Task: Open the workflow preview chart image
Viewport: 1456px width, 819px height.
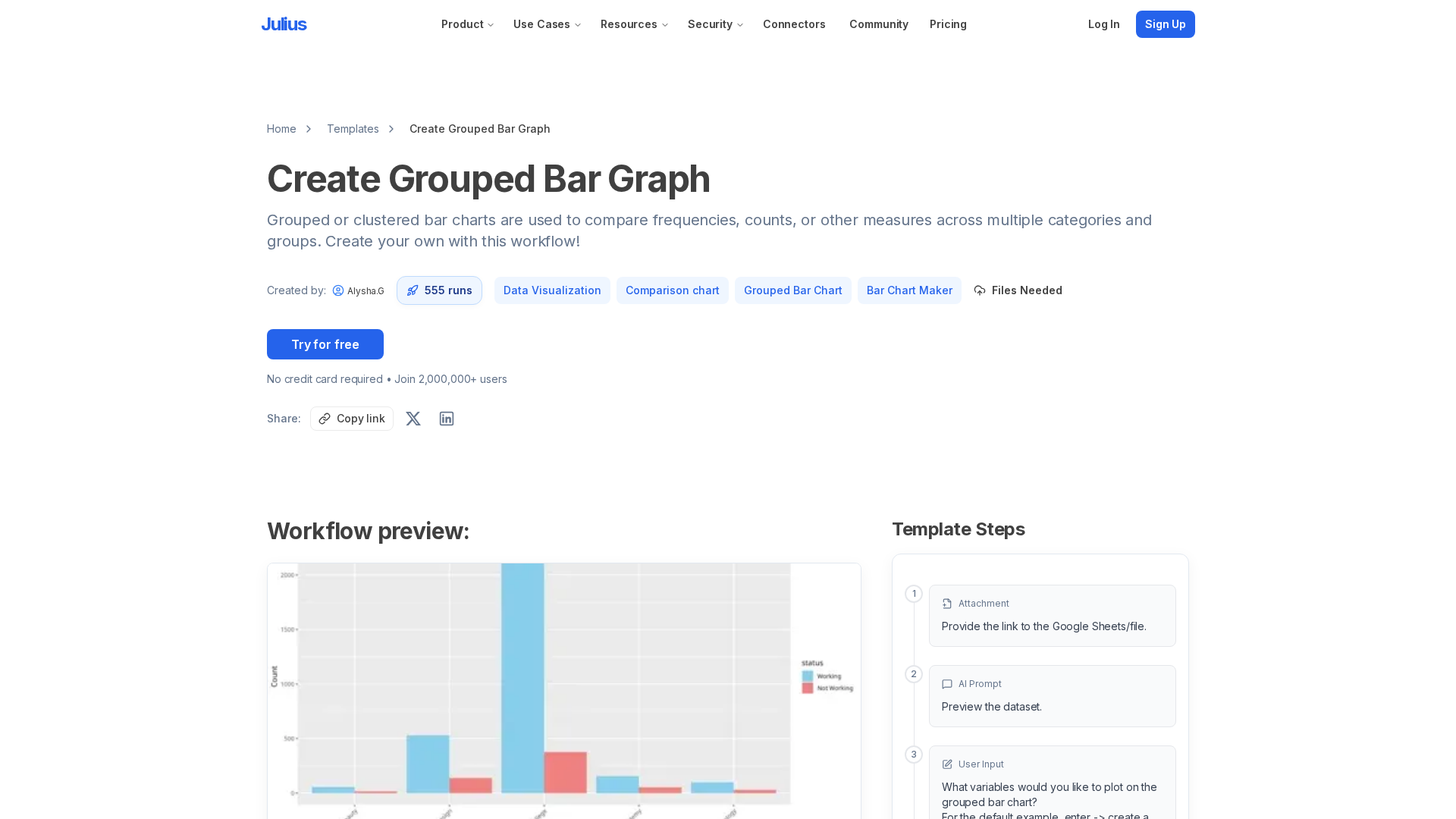Action: coord(564,690)
